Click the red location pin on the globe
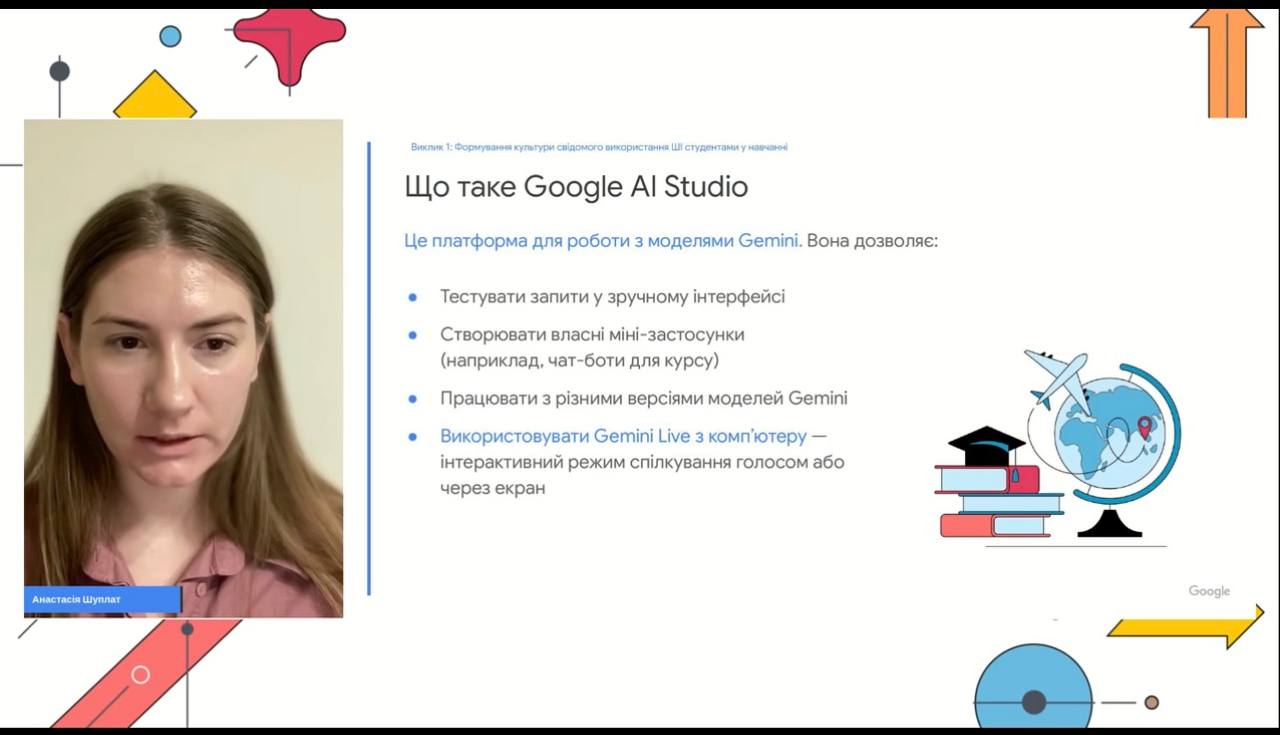 click(x=1144, y=429)
